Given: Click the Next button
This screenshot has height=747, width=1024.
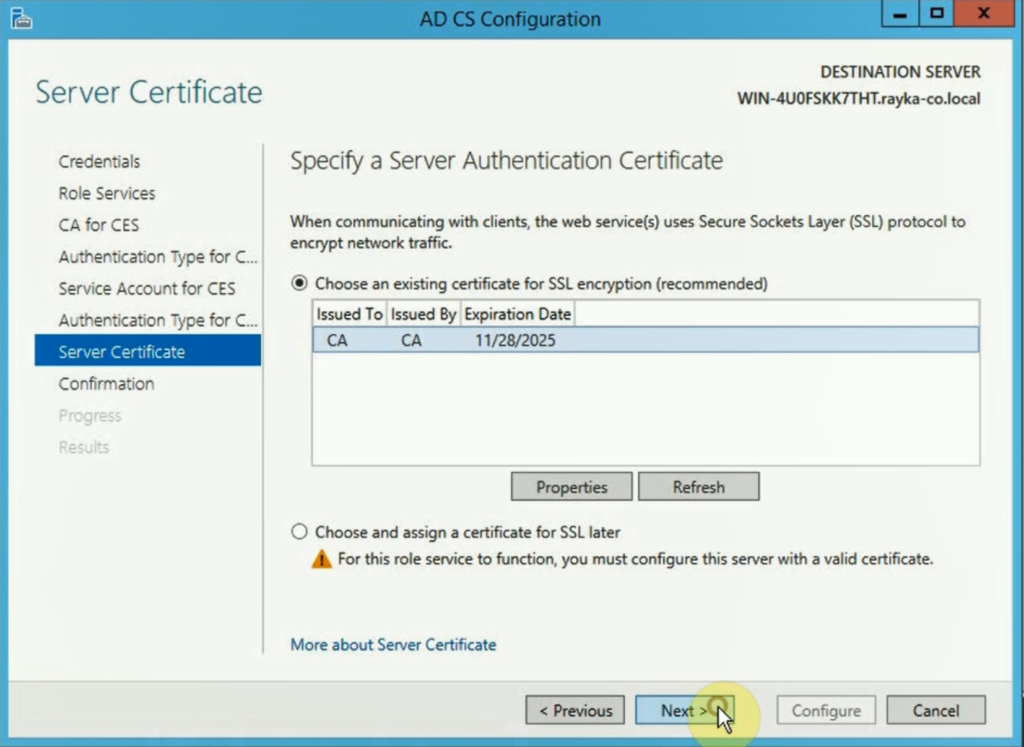Looking at the screenshot, I should tap(684, 710).
